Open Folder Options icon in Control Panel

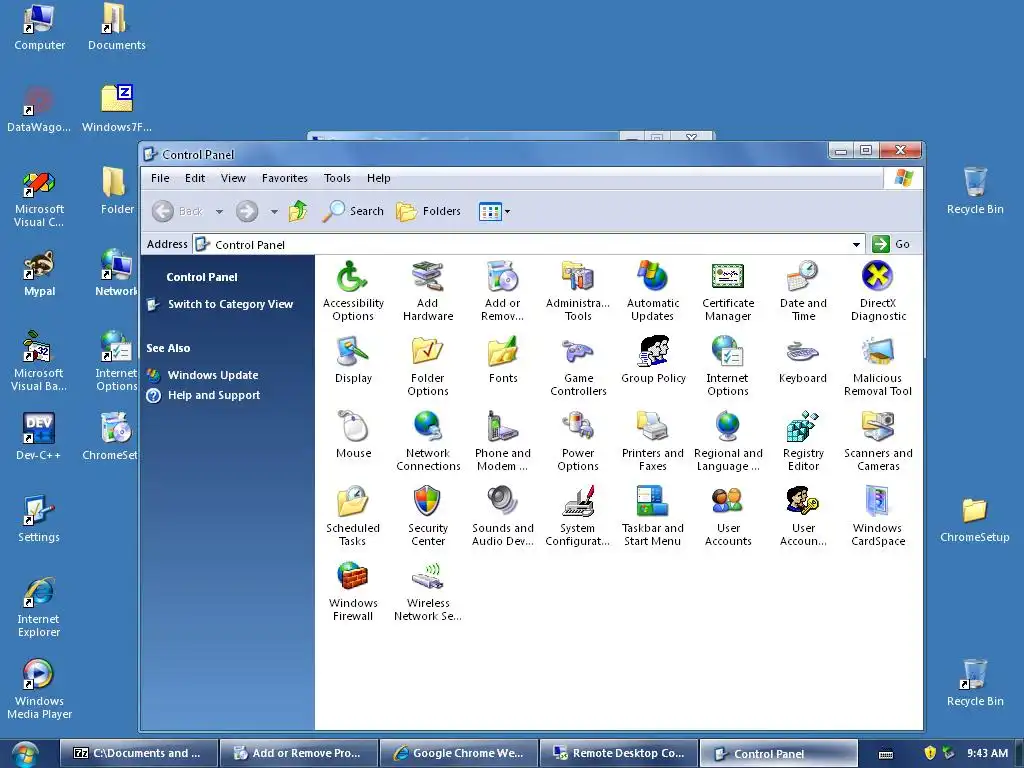pos(428,366)
